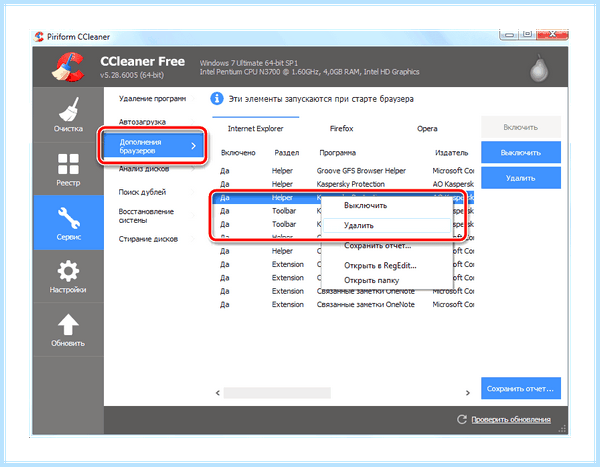The image size is (600, 467).
Task: Open the Автозагрузка section
Action: click(x=142, y=122)
